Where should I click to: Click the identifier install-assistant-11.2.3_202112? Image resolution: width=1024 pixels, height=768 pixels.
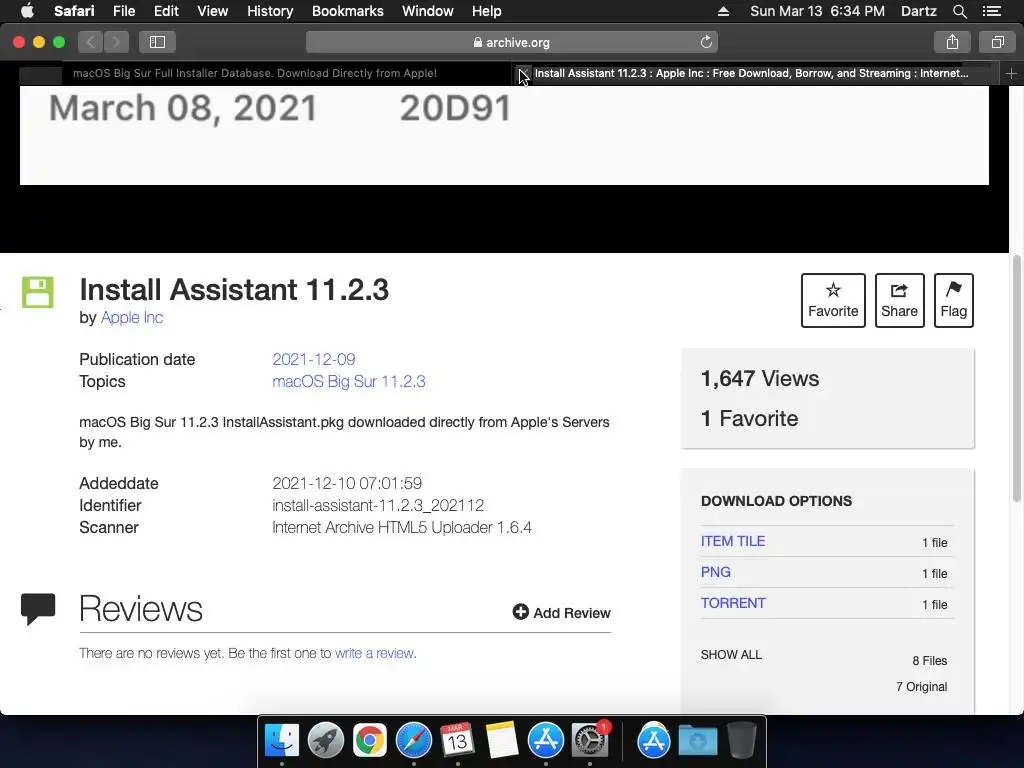[377, 505]
